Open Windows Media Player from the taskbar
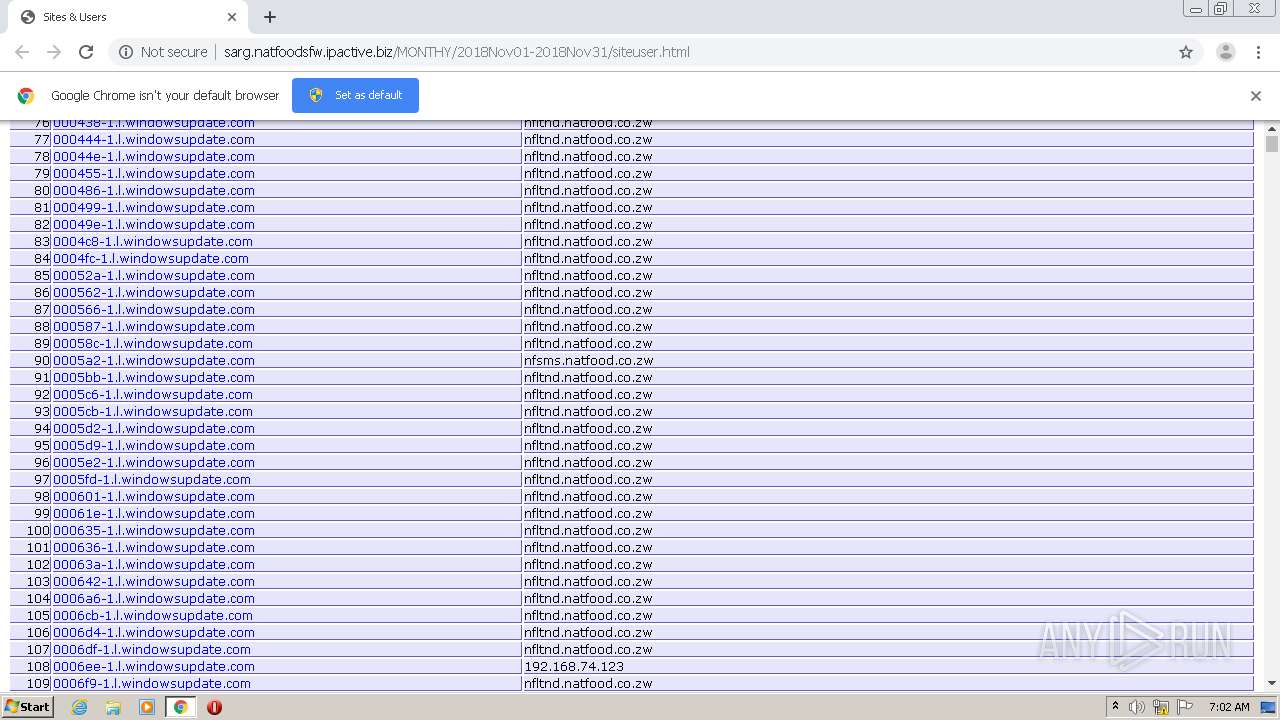Viewport: 1280px width, 720px height. pyautogui.click(x=147, y=707)
